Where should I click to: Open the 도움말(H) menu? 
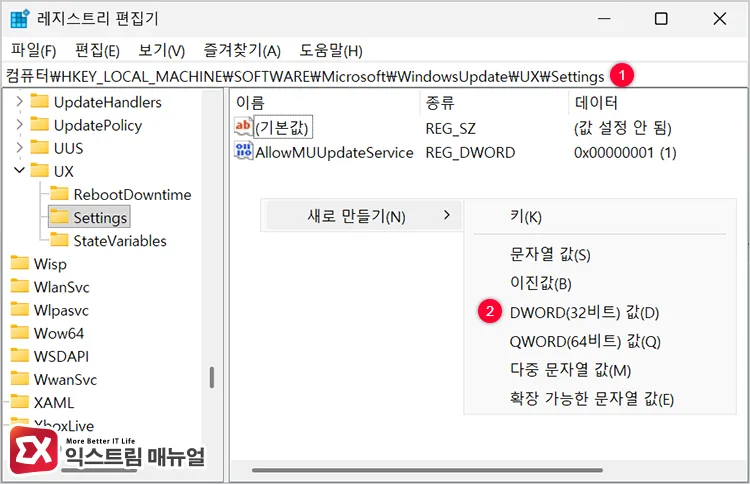click(331, 50)
